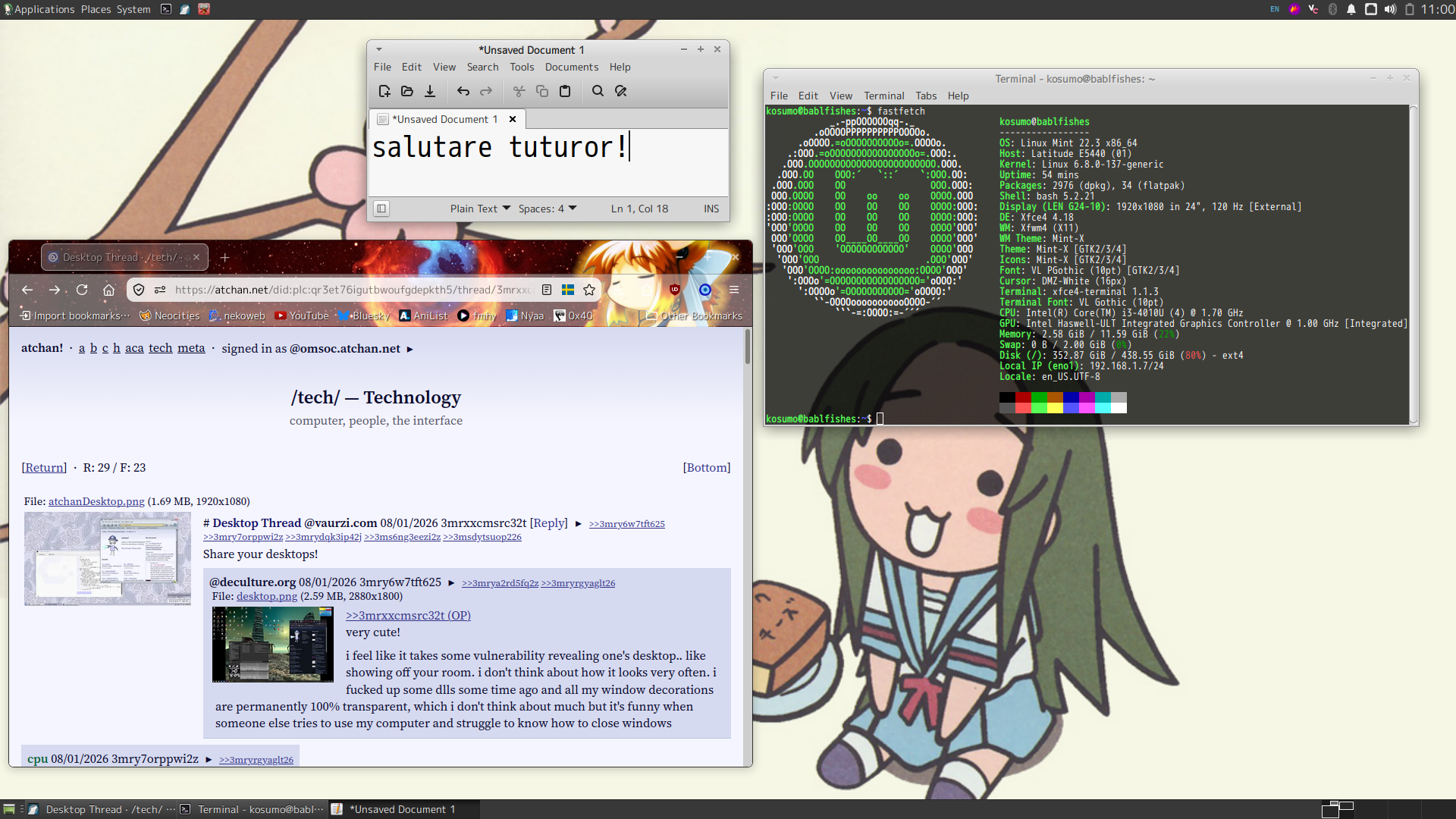Image resolution: width=1456 pixels, height=819 pixels.
Task: Toggle reader view in the address bar
Action: 546,290
